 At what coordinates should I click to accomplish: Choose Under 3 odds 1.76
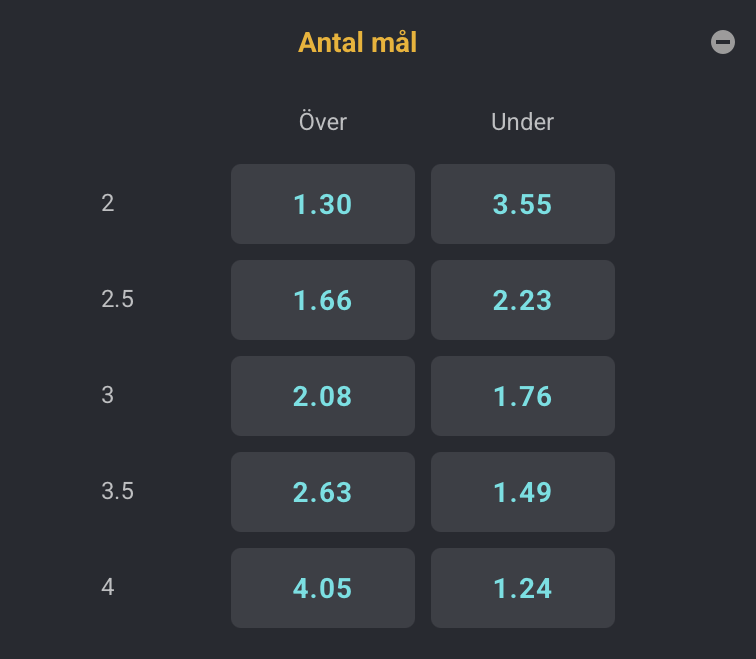pyautogui.click(x=523, y=396)
